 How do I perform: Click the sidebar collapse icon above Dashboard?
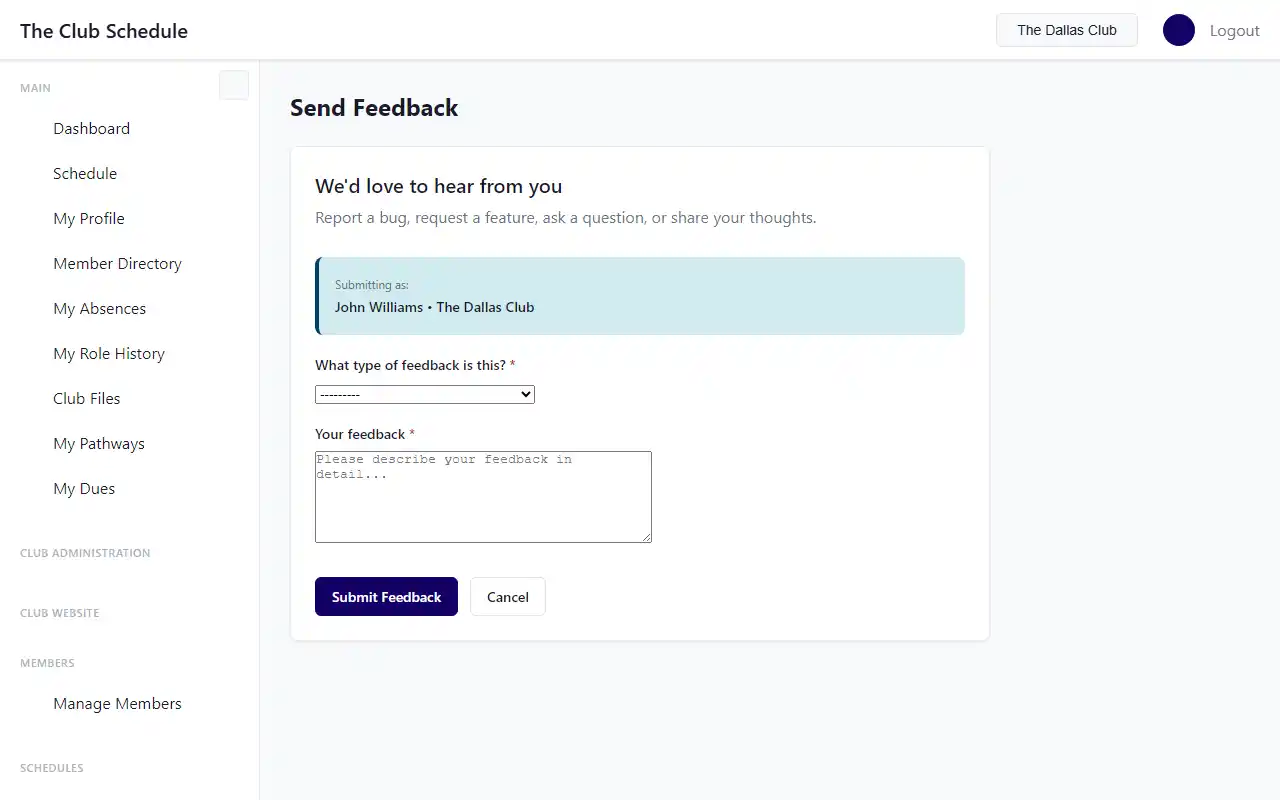(x=233, y=85)
